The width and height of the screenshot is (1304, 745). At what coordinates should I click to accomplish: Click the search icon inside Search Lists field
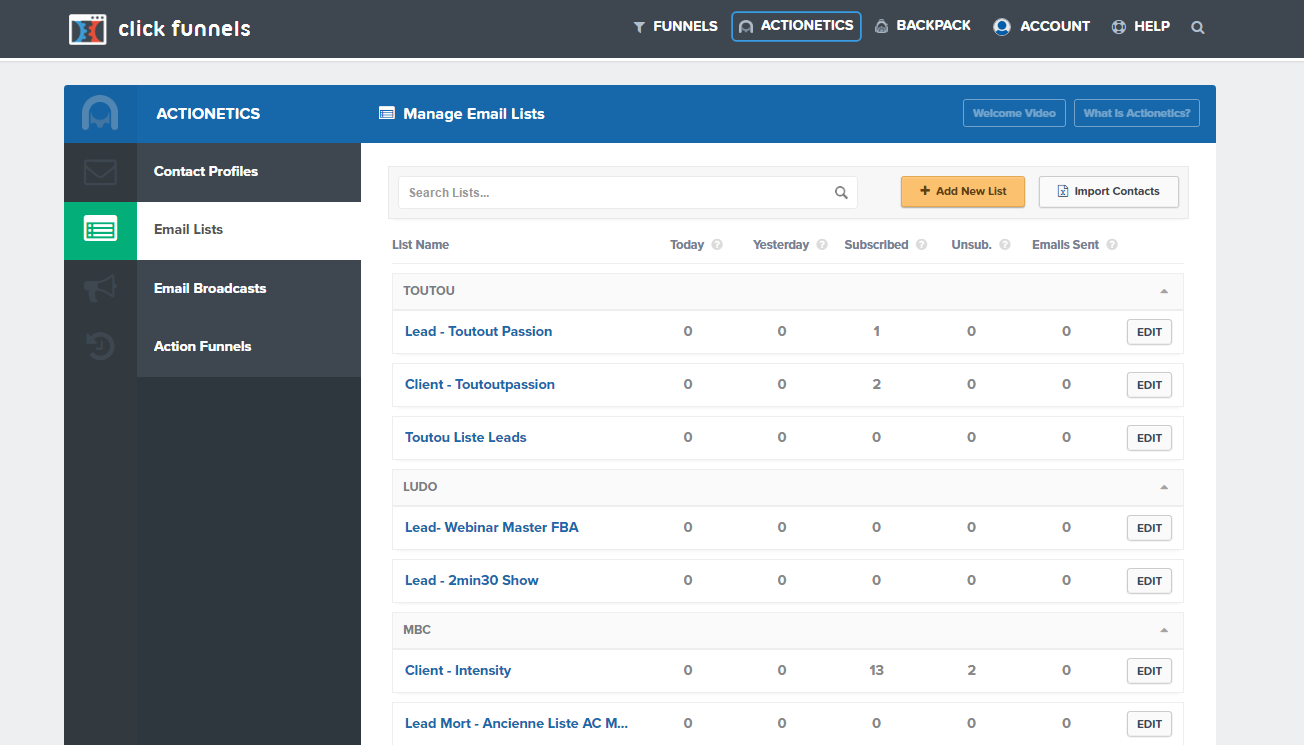click(x=841, y=193)
